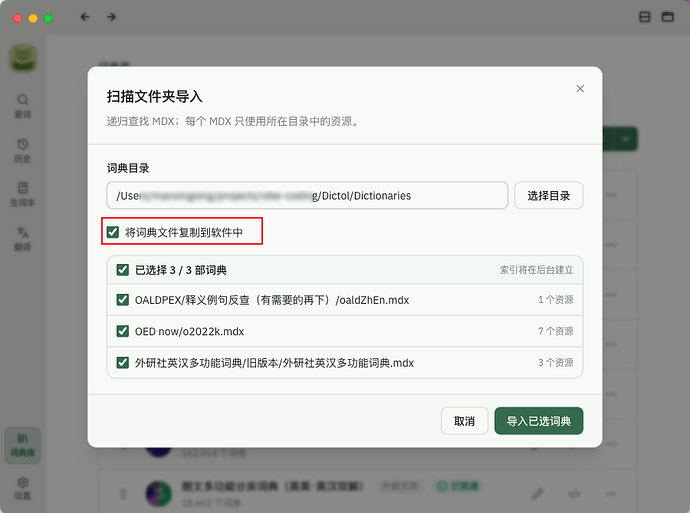Click the green app logo icon
Screen dimensions: 690x513
coord(23,58)
